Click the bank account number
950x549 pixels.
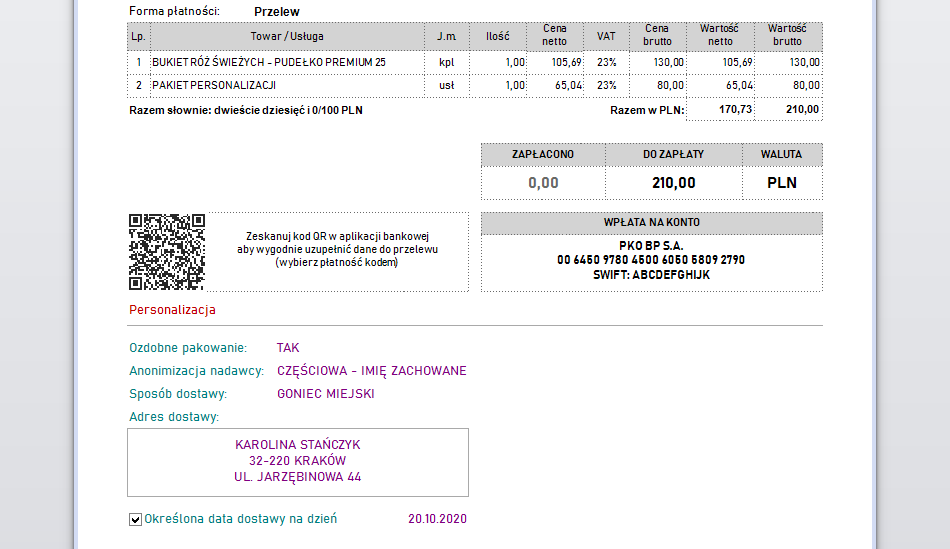(651, 260)
